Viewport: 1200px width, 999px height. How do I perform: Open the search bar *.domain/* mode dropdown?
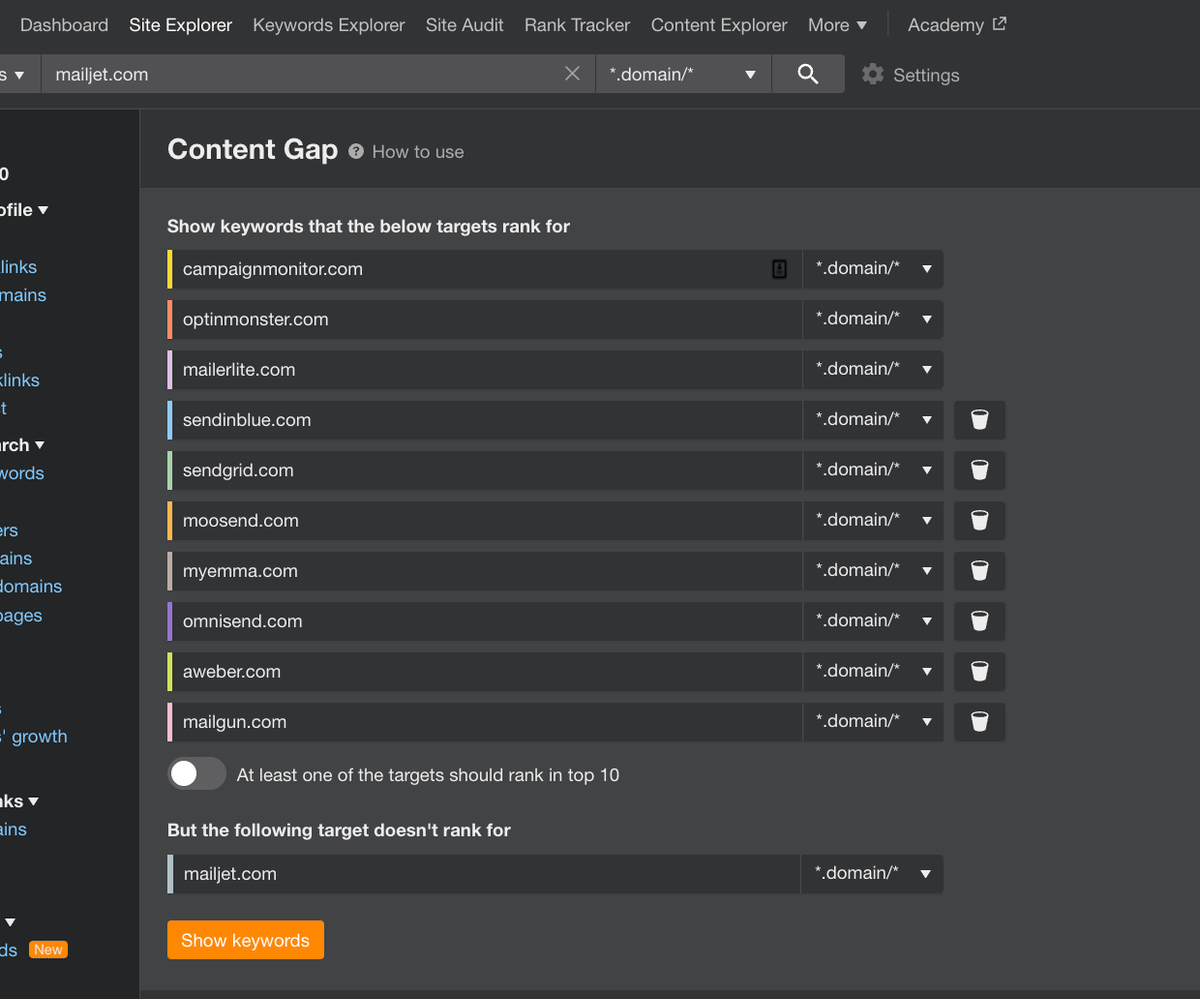(x=683, y=74)
